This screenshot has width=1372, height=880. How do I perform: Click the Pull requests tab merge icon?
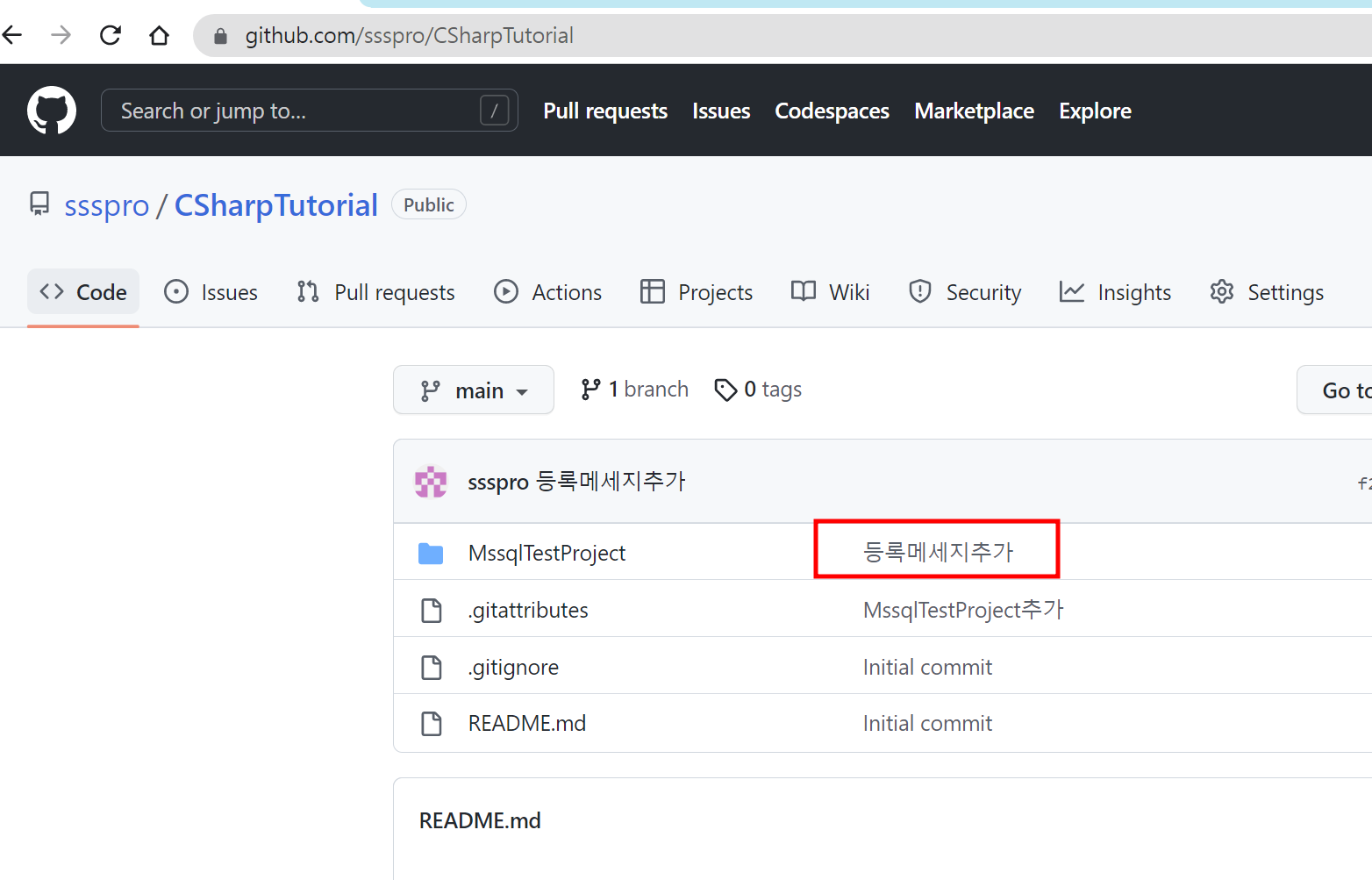[x=308, y=291]
